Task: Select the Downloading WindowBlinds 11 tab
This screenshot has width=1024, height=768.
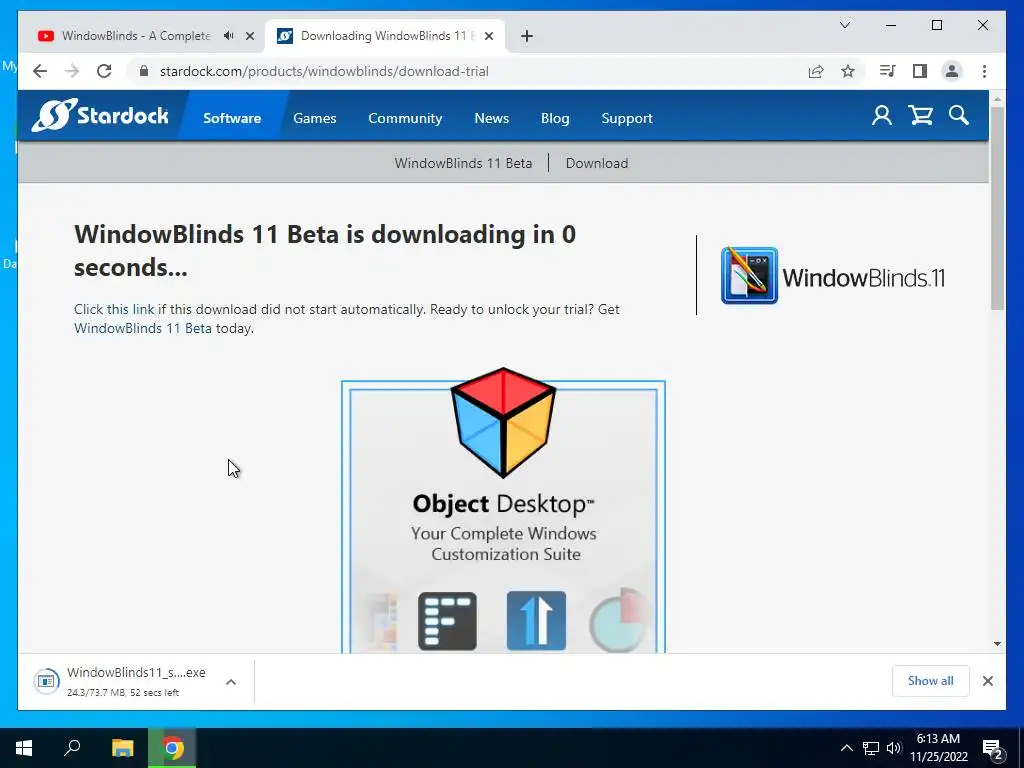Action: tap(384, 36)
